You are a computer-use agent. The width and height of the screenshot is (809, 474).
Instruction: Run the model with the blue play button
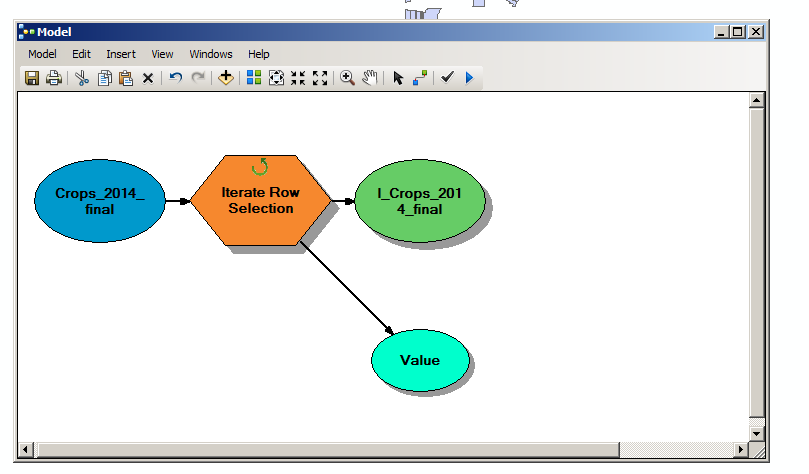click(469, 78)
